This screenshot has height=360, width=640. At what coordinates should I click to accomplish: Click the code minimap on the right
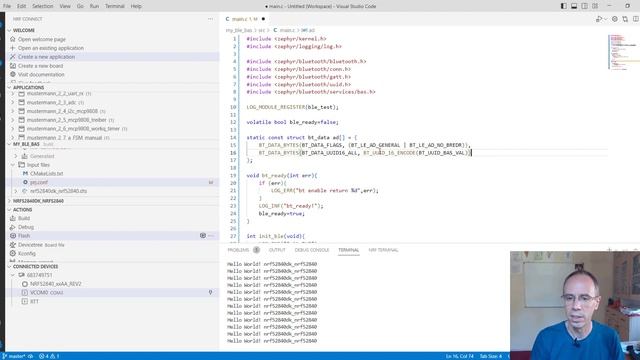623,52
